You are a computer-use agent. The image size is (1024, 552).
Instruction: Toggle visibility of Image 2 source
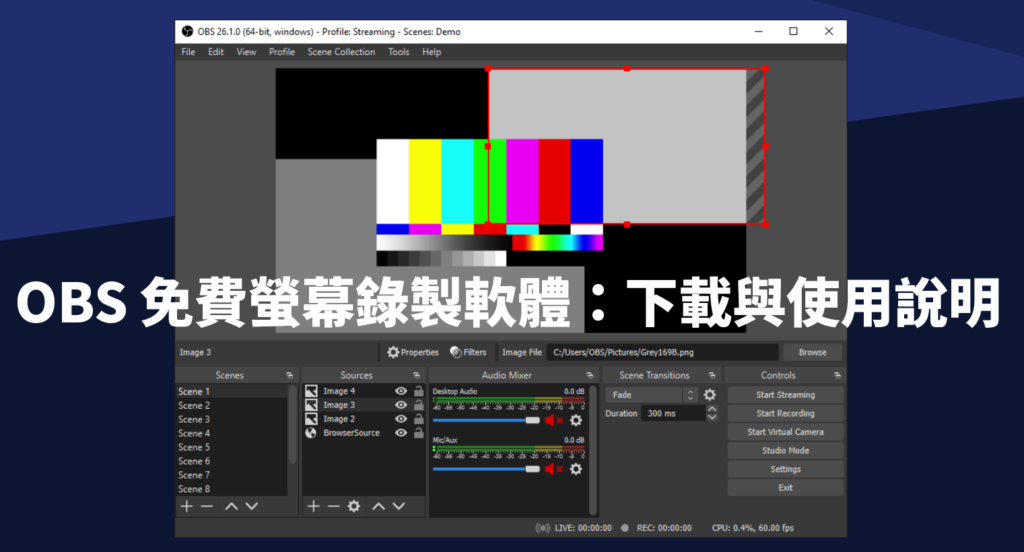pos(401,419)
